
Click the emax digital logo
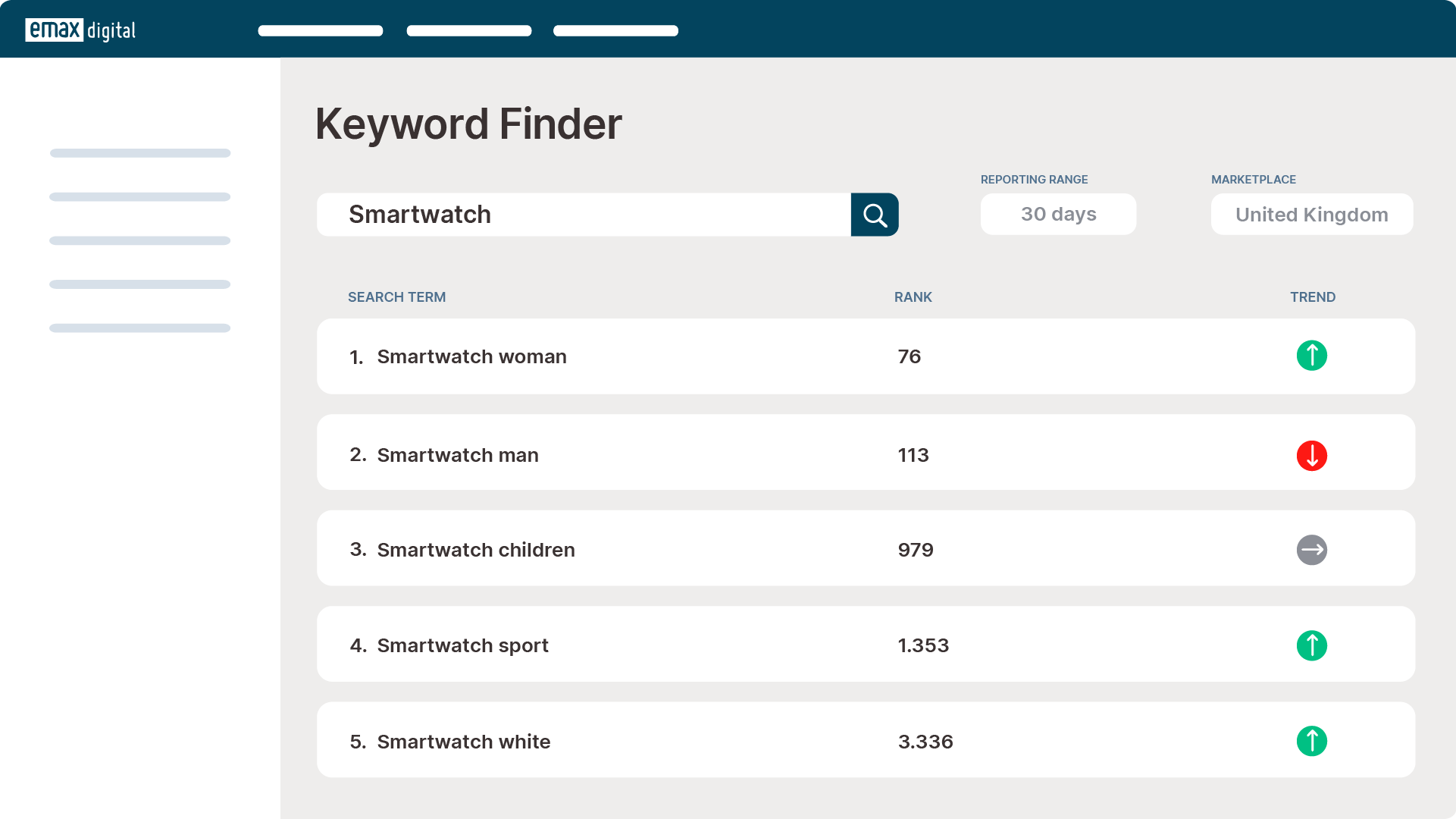click(x=80, y=30)
